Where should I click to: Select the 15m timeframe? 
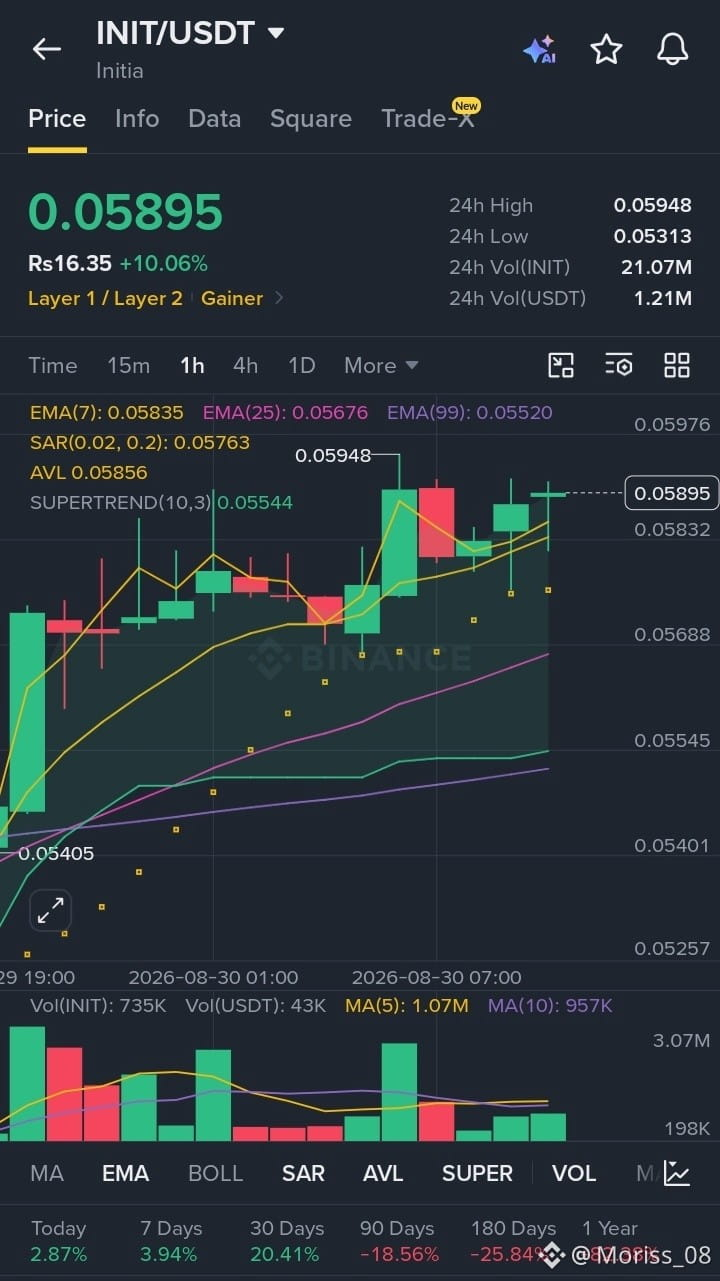pos(128,366)
